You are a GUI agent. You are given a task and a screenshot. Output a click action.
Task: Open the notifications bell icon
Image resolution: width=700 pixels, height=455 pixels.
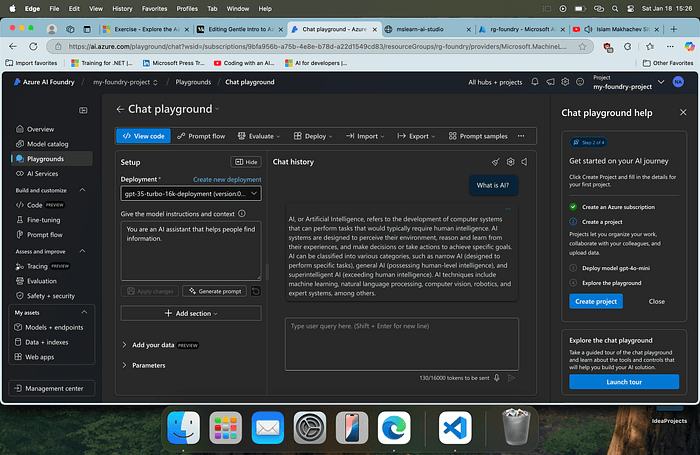tap(535, 82)
